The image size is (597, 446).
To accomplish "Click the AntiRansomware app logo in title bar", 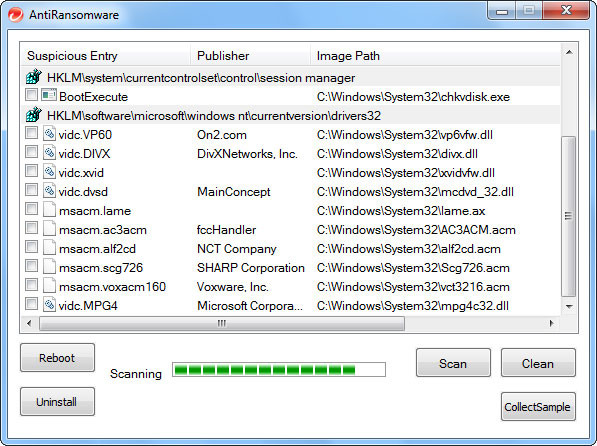I will (16, 15).
